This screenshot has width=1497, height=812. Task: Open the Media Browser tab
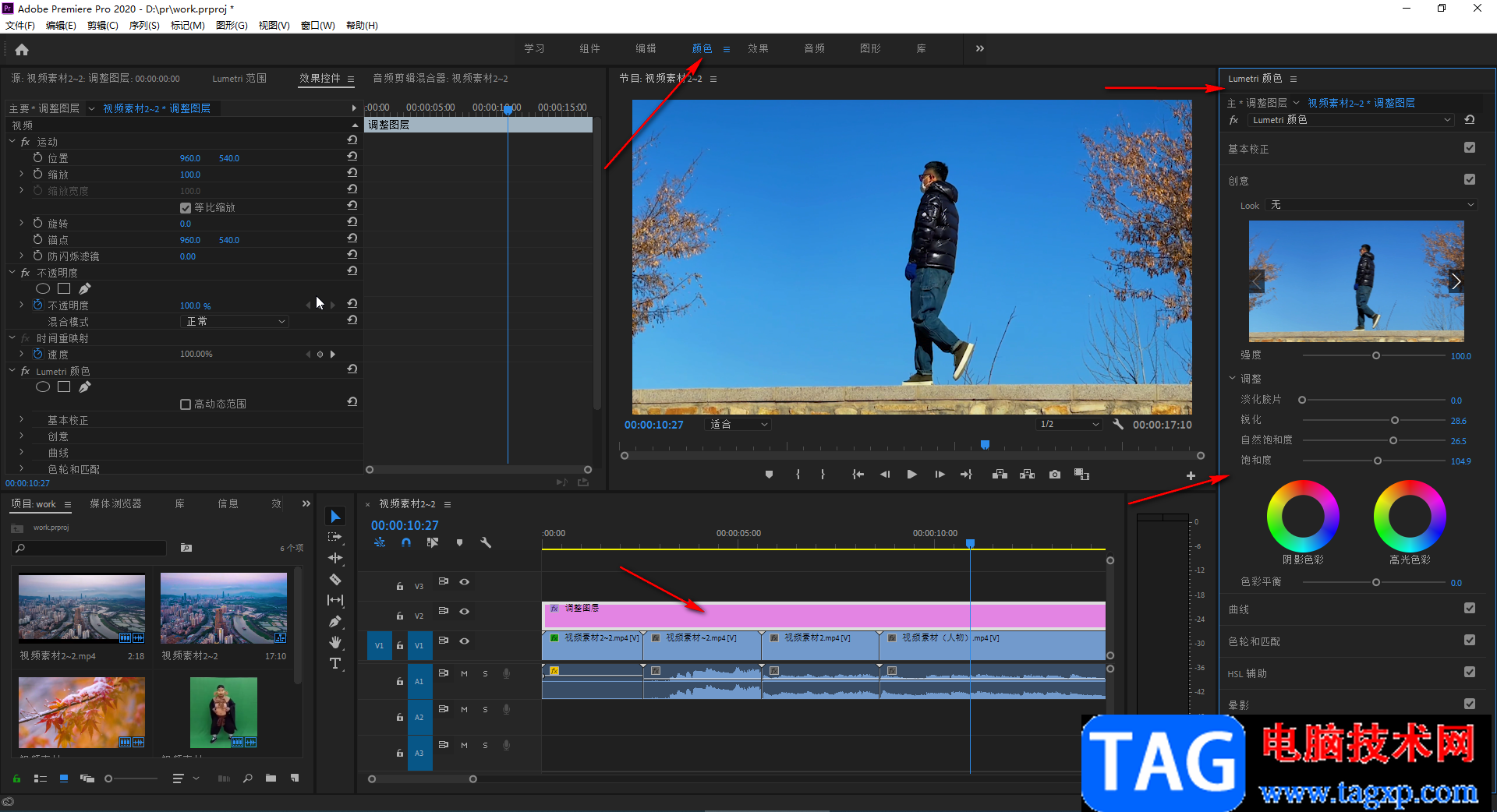(x=115, y=503)
